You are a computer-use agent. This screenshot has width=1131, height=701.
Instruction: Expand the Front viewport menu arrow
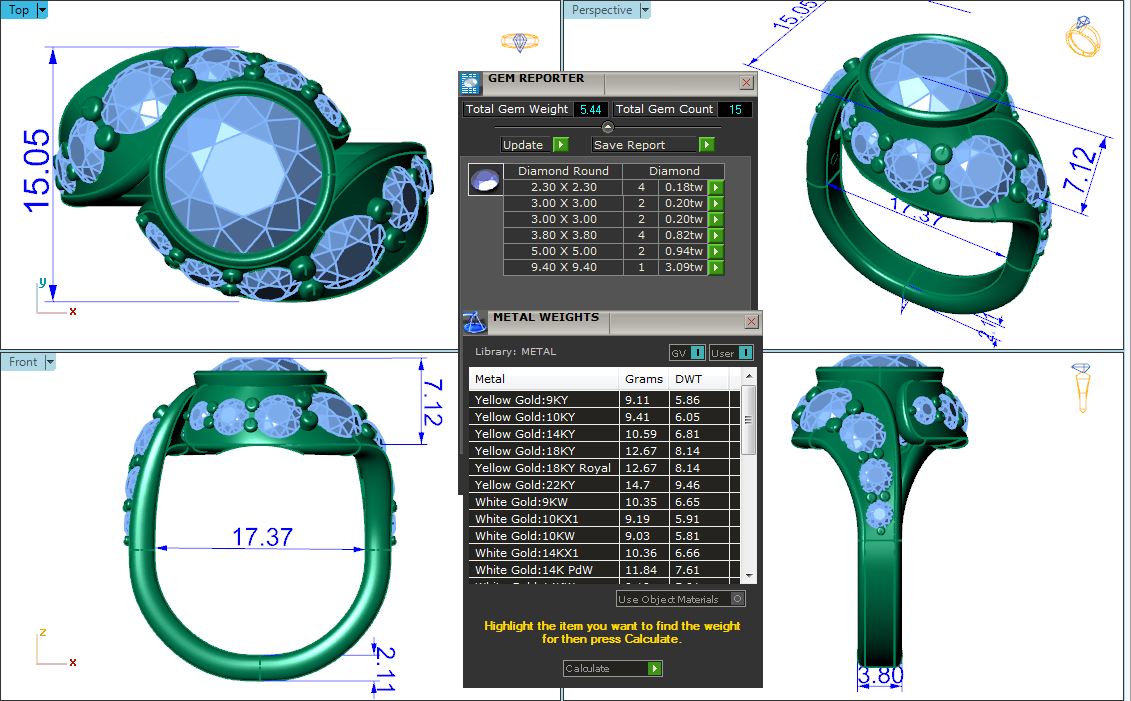[50, 362]
